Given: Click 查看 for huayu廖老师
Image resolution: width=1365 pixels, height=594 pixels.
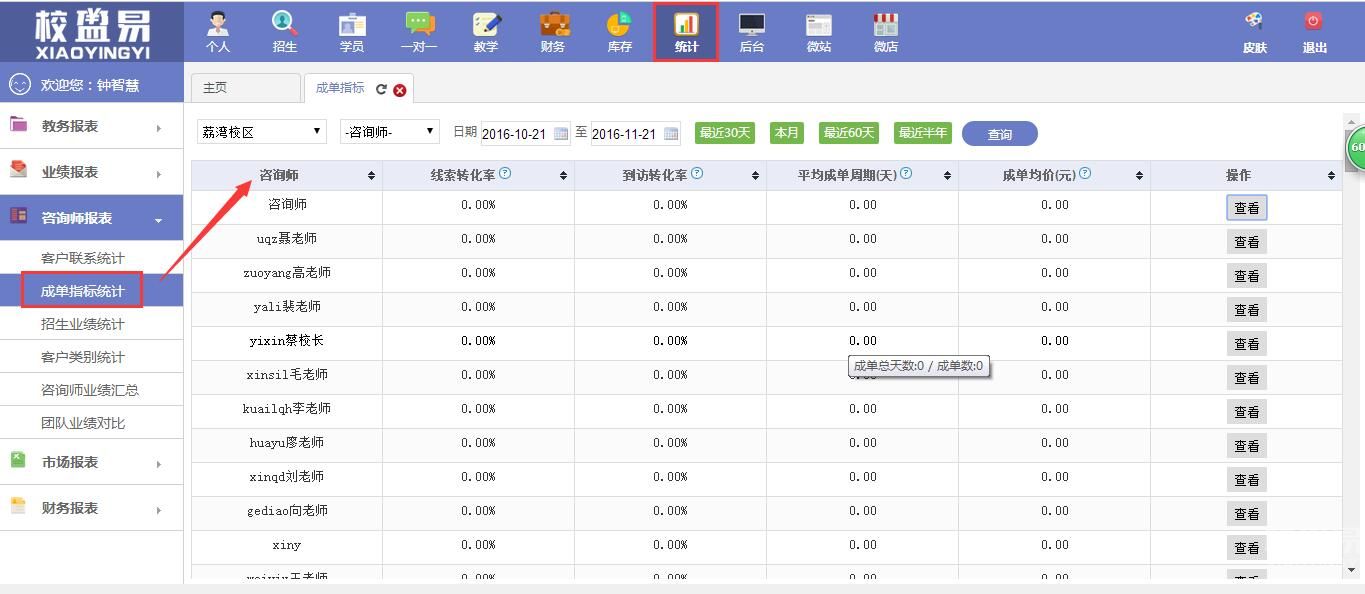Looking at the screenshot, I should (1247, 446).
